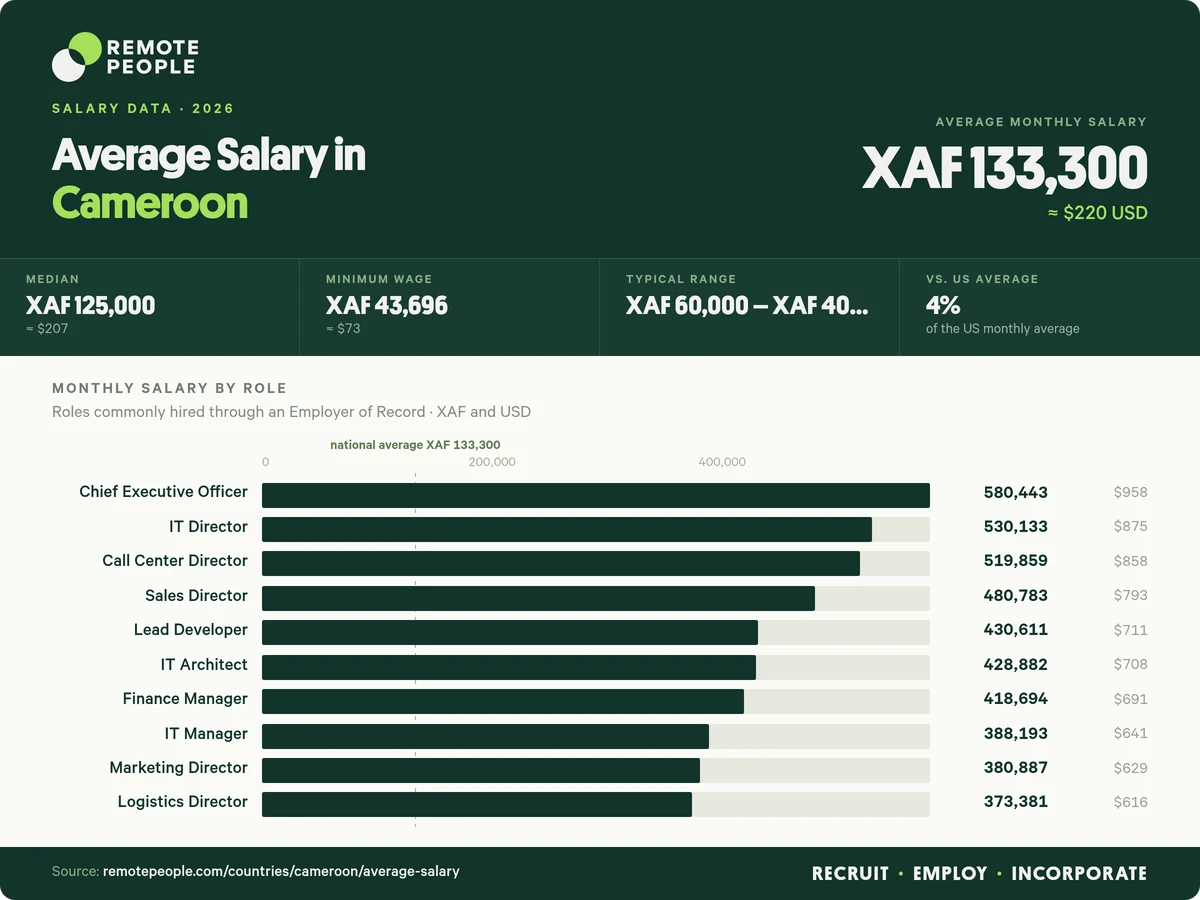Click the '430,611' salary value
The height and width of the screenshot is (900, 1200).
point(1016,630)
